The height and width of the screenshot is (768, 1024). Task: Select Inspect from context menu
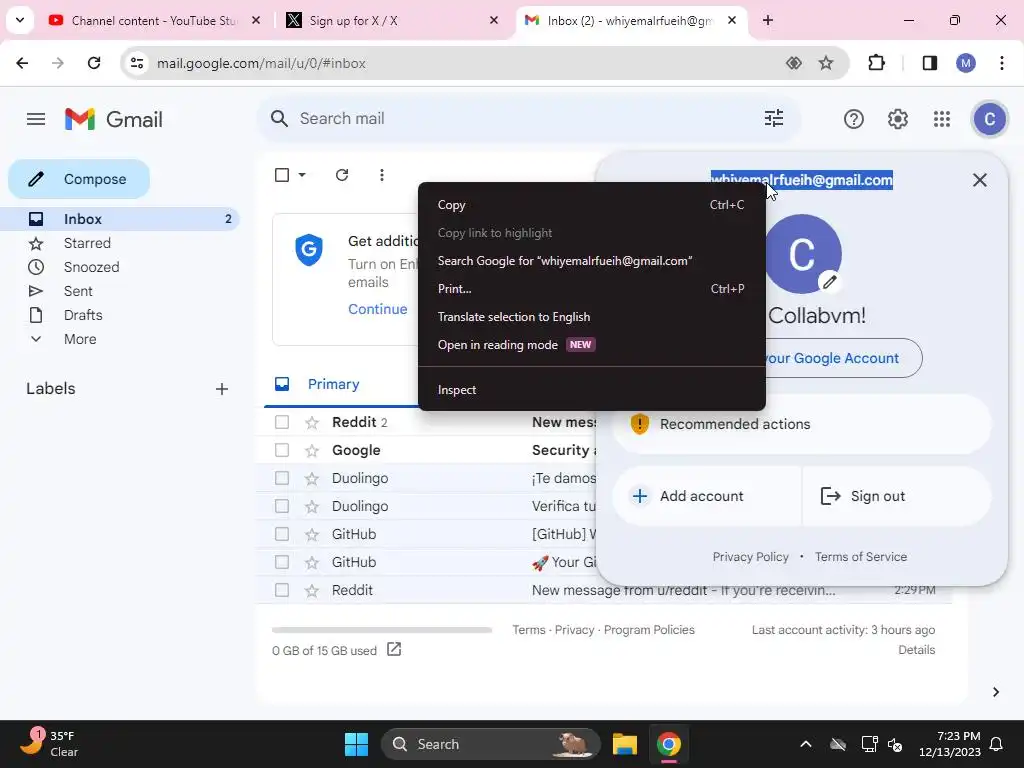(592, 390)
